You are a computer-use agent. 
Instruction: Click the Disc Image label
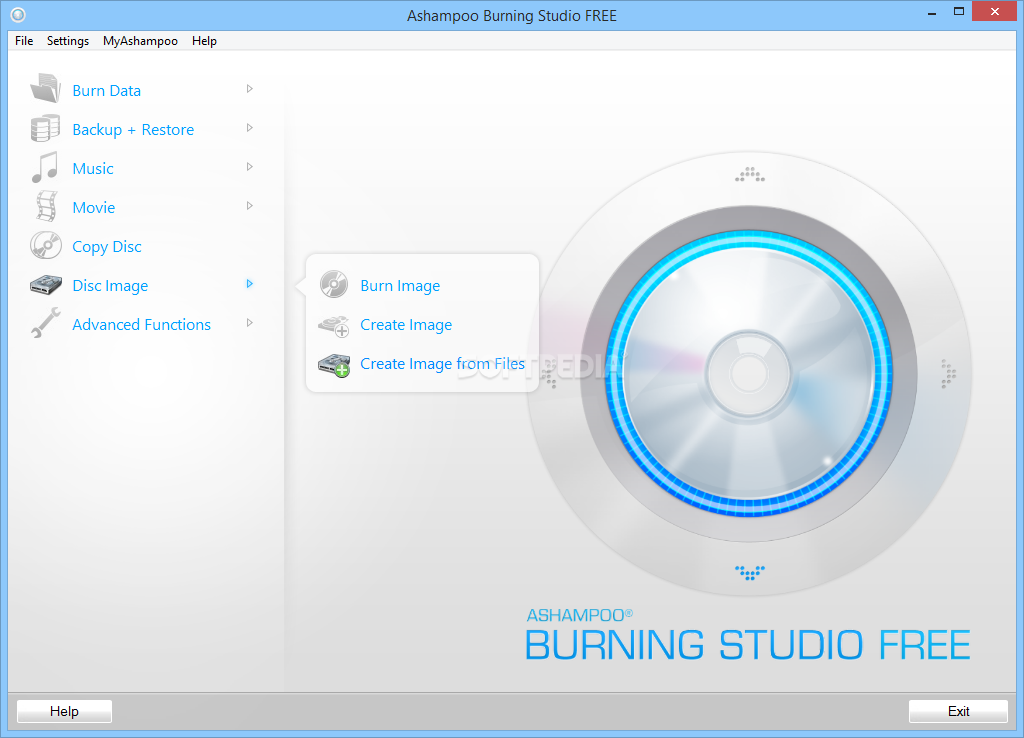[x=110, y=286]
